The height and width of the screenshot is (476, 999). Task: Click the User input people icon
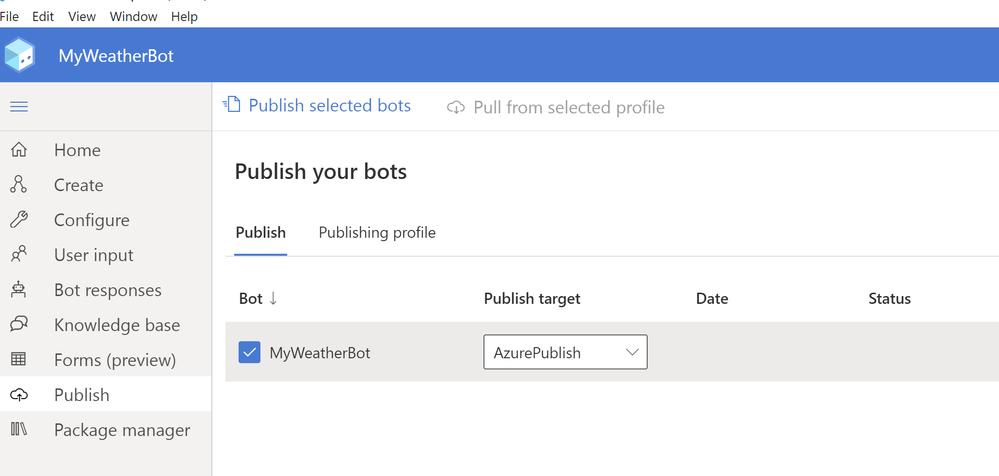[18, 255]
